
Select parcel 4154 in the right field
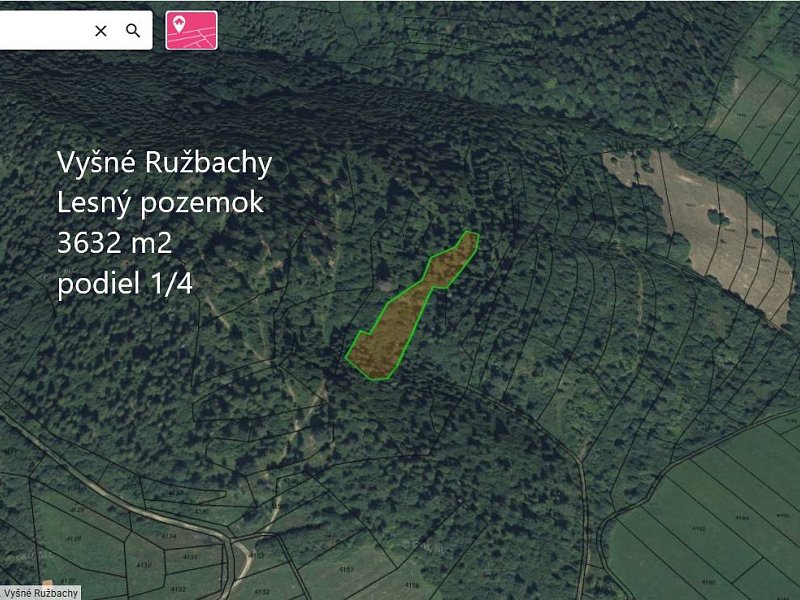(x=740, y=518)
